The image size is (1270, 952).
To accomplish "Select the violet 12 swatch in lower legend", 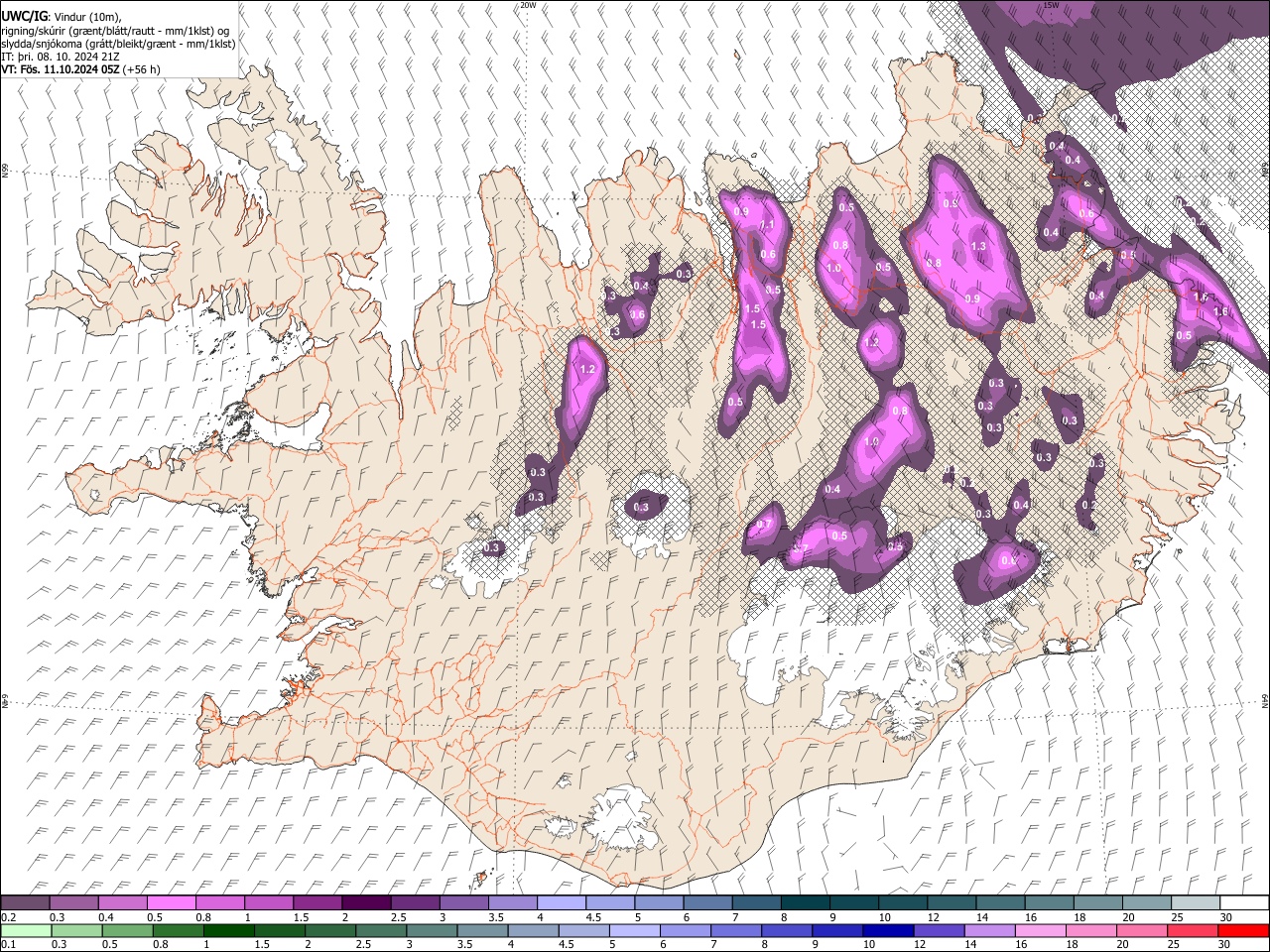I will [x=939, y=931].
